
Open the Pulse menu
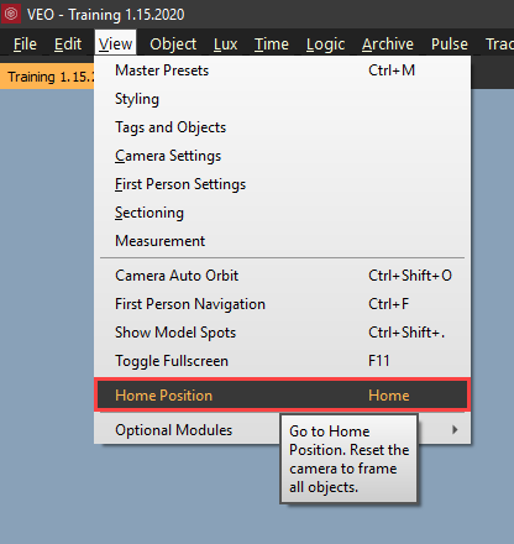449,44
